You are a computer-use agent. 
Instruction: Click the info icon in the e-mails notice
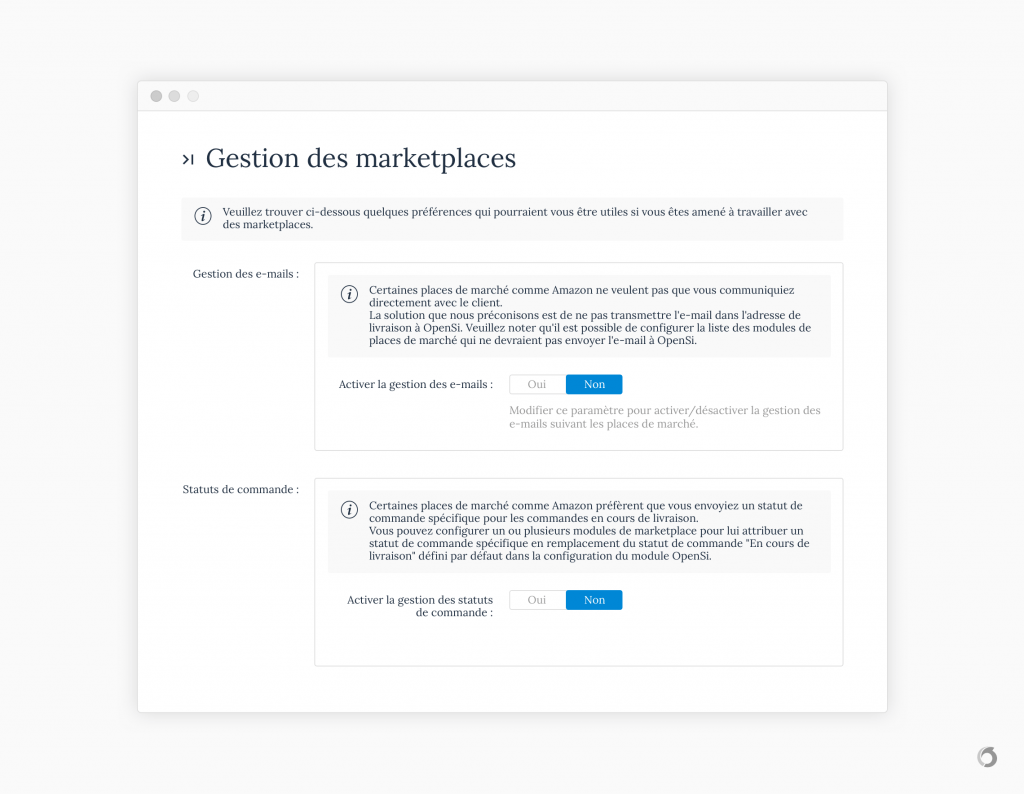(349, 294)
